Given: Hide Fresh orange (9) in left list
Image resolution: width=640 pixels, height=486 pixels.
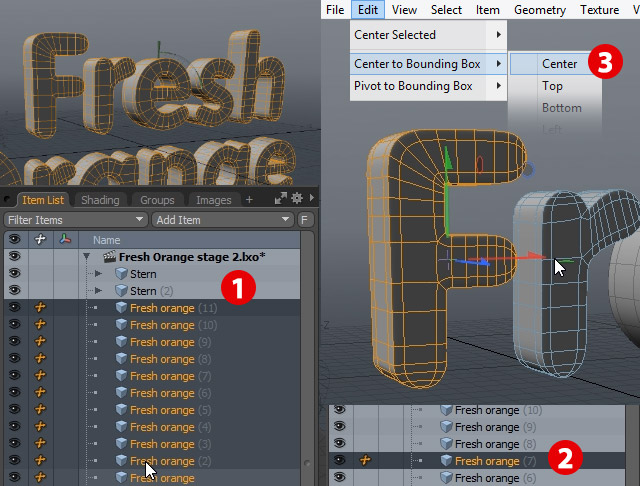Looking at the screenshot, I should pos(15,341).
